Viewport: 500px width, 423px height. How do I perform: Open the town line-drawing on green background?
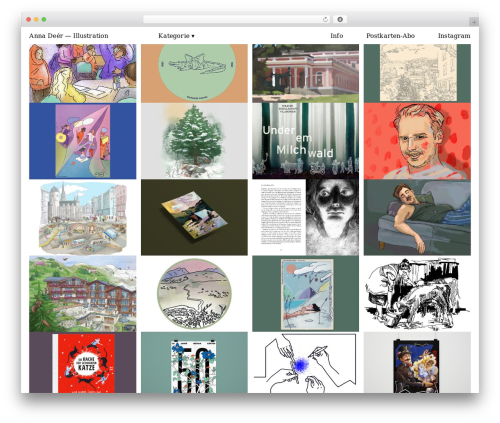417,73
